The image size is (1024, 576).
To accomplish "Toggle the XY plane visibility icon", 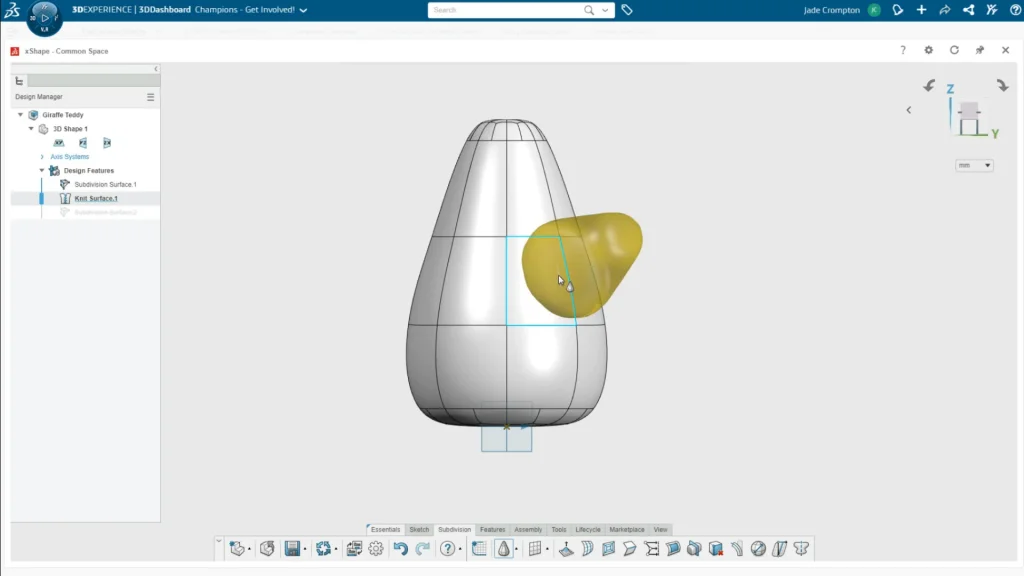I will (59, 143).
